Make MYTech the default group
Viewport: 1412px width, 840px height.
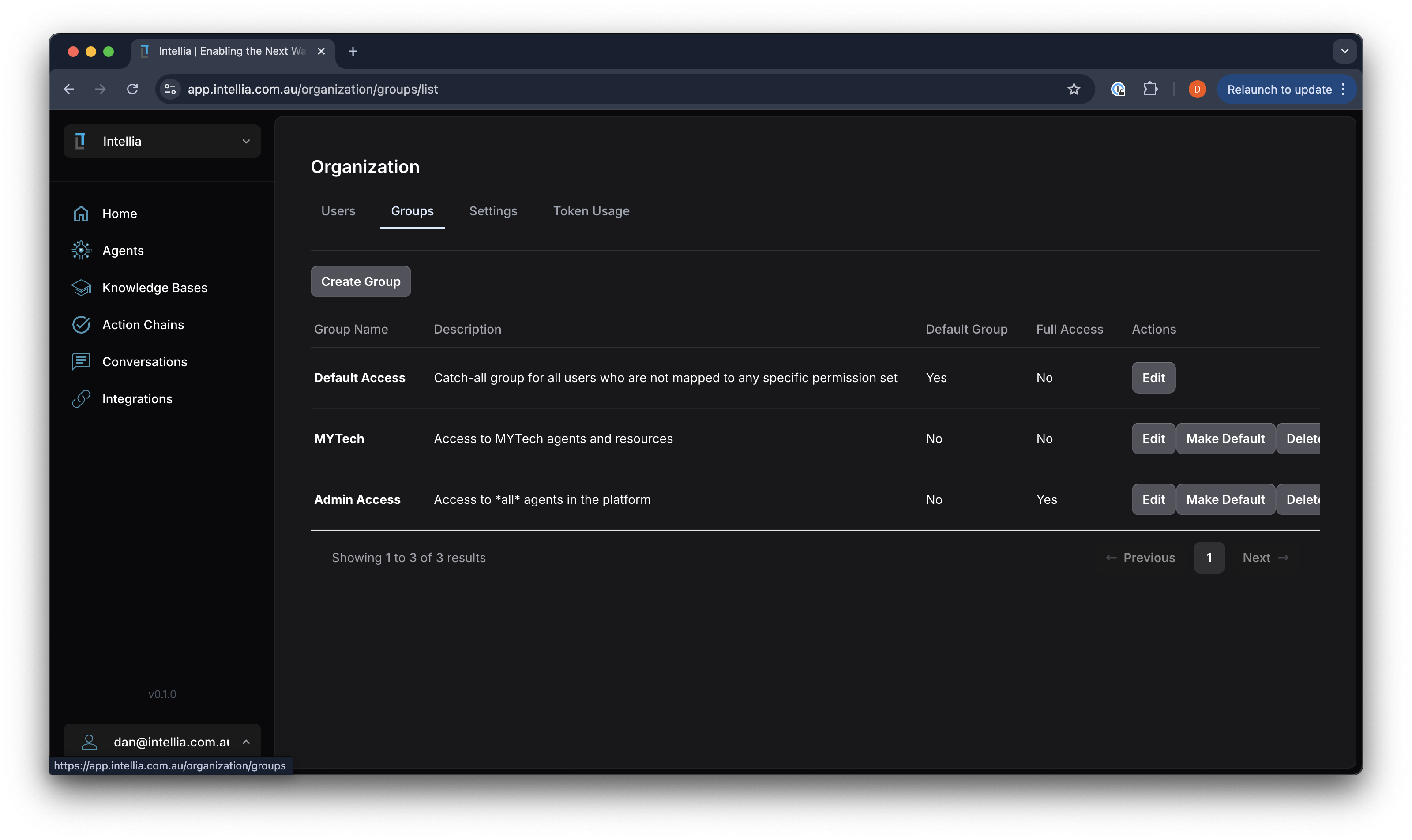pyautogui.click(x=1225, y=439)
